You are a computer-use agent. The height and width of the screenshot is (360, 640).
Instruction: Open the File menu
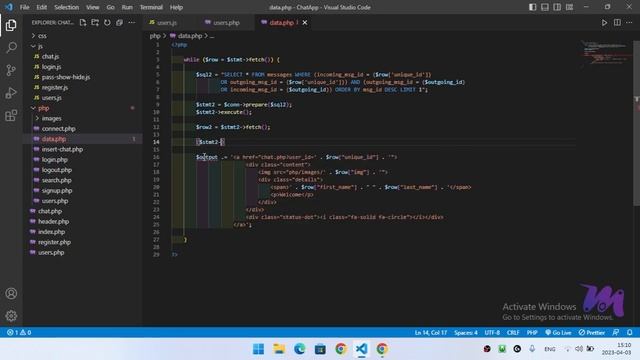(x=24, y=7)
